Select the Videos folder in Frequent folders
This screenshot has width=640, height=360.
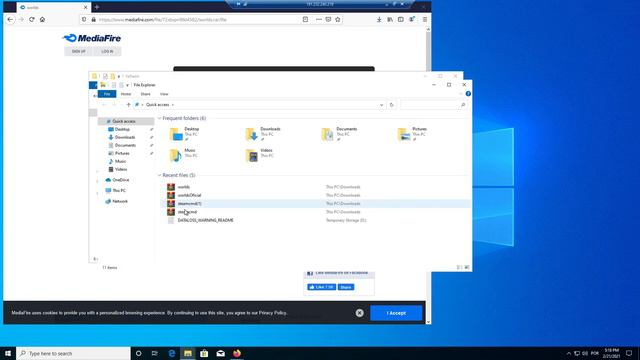(259, 155)
